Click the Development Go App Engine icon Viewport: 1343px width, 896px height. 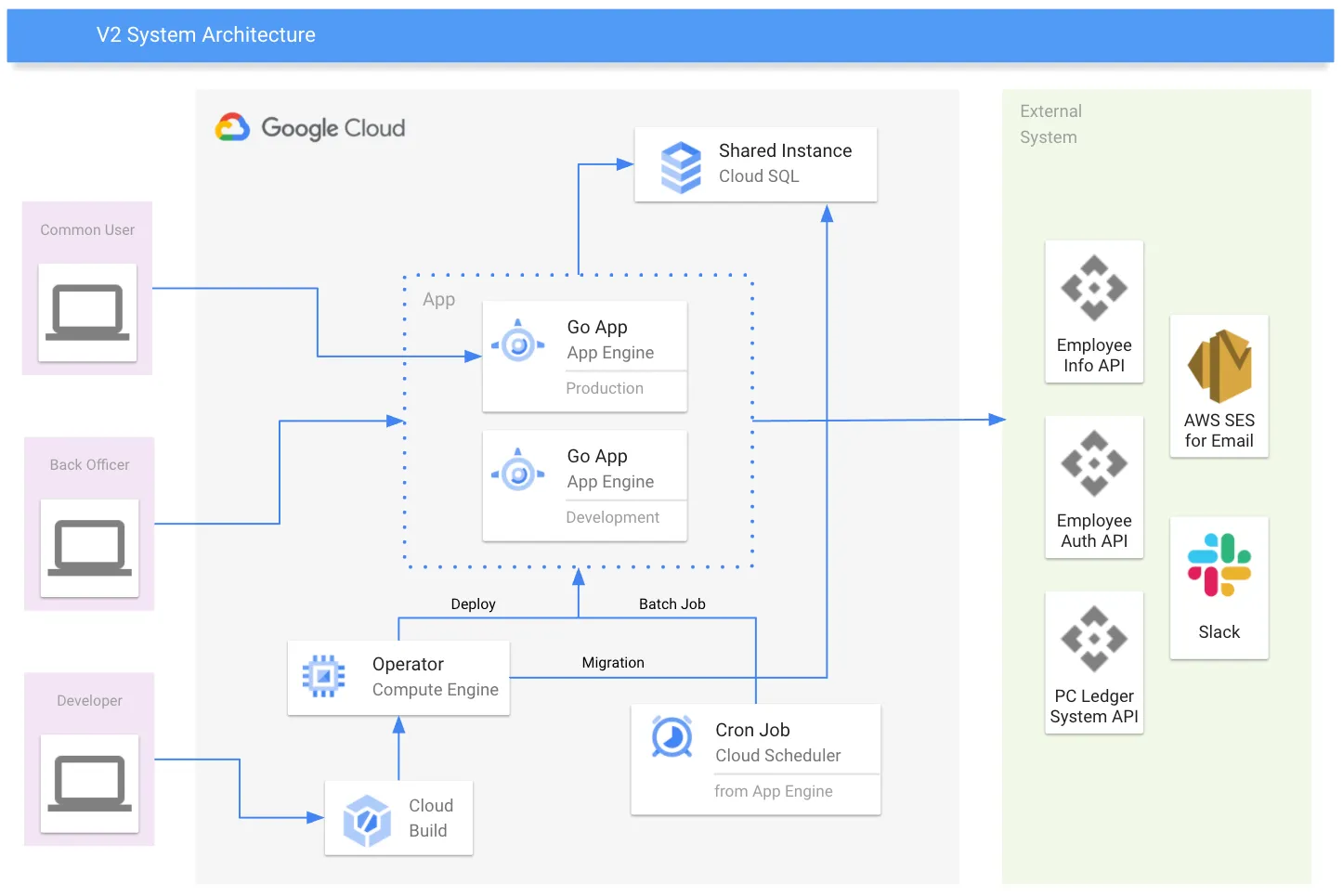(x=518, y=474)
